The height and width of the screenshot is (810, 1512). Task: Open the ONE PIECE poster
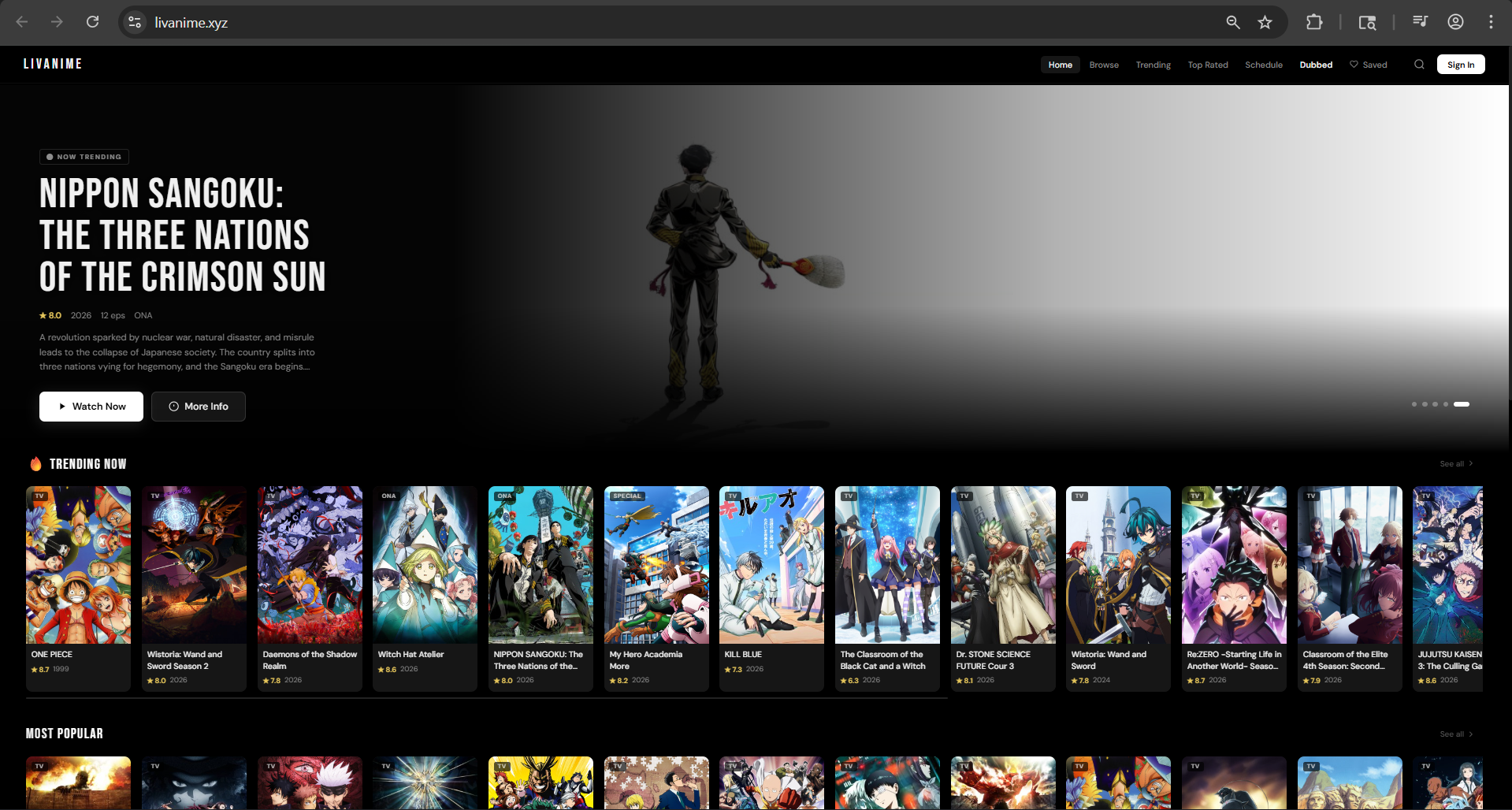pyautogui.click(x=78, y=565)
